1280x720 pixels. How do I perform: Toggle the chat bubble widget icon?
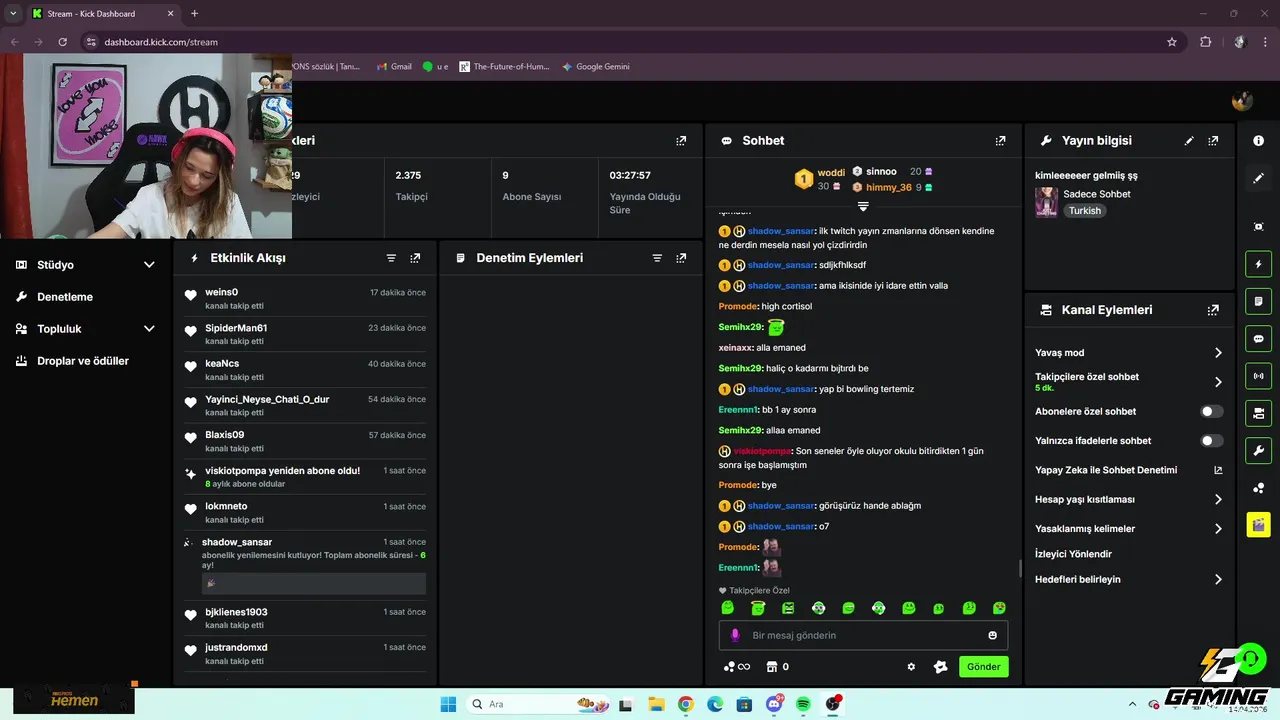[1258, 338]
